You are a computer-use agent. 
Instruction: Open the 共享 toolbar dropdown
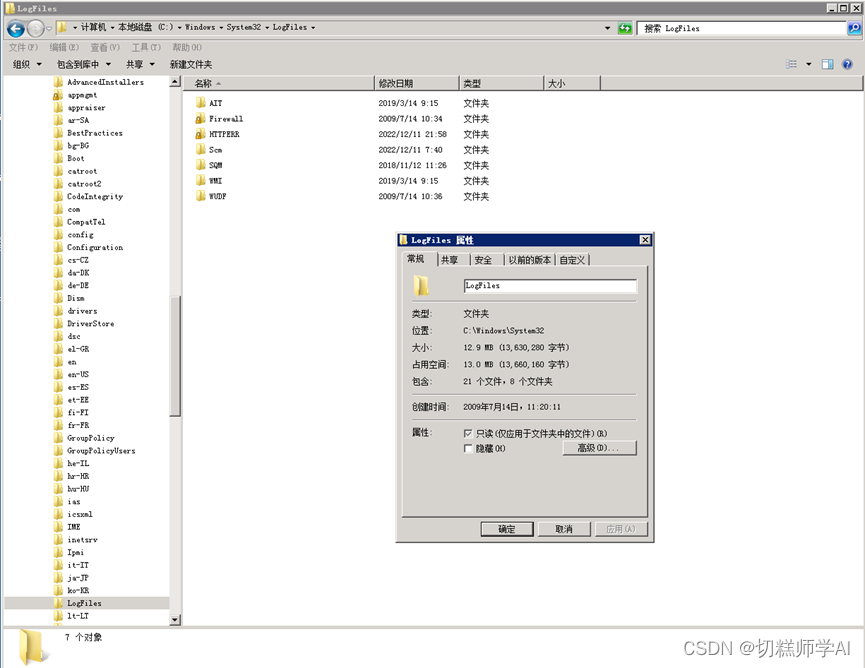click(x=140, y=65)
